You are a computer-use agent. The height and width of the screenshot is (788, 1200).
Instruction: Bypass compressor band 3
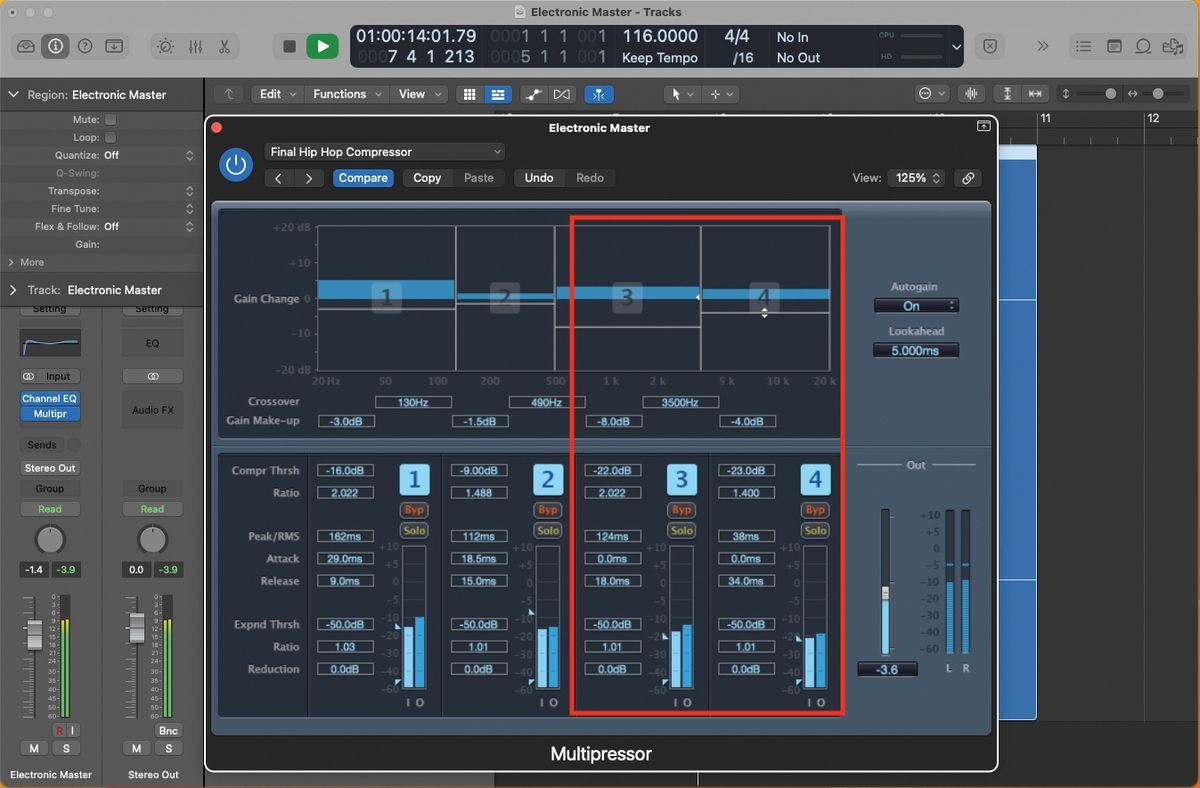pyautogui.click(x=681, y=509)
